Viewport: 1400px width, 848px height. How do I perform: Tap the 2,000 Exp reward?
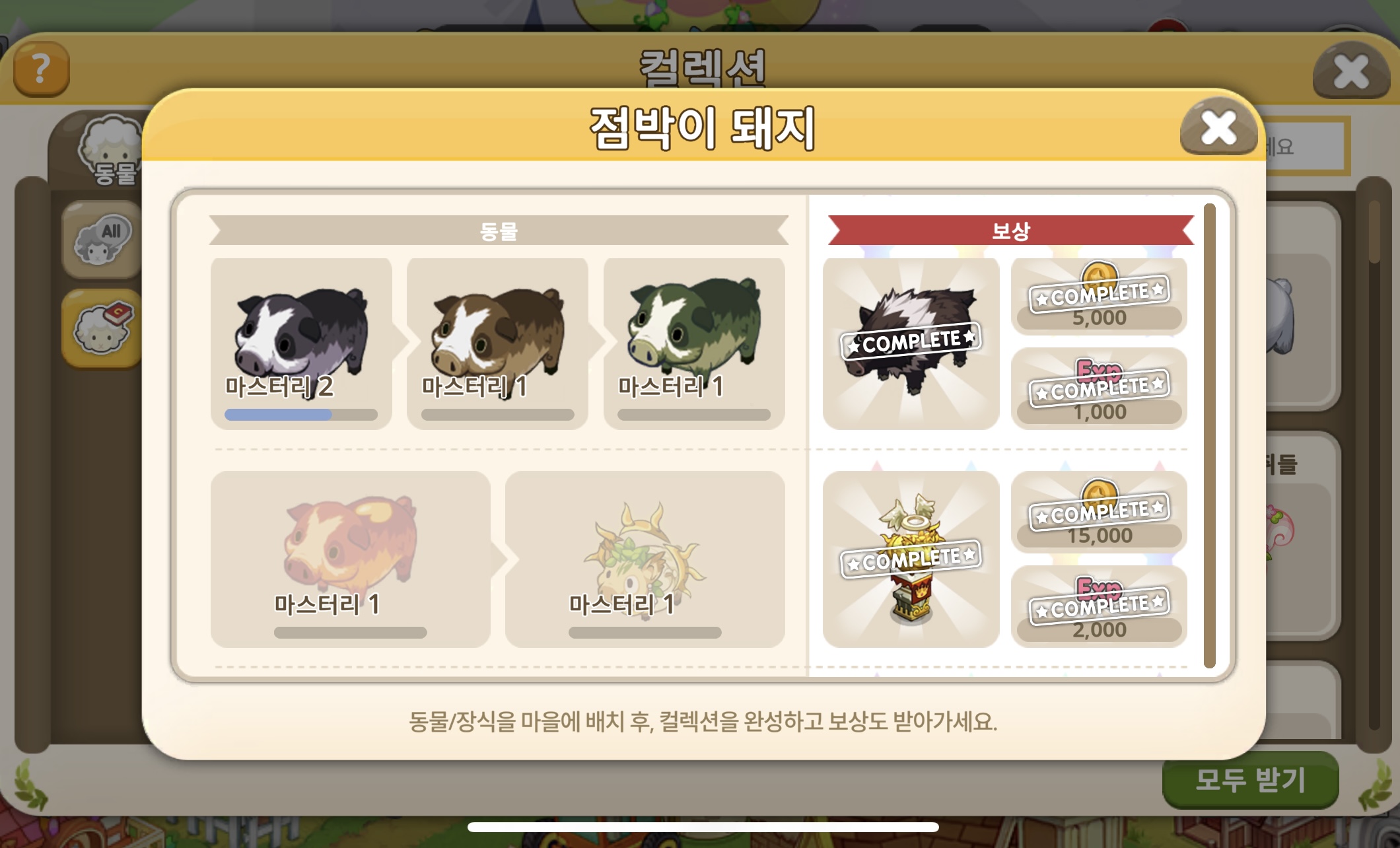(x=1099, y=606)
